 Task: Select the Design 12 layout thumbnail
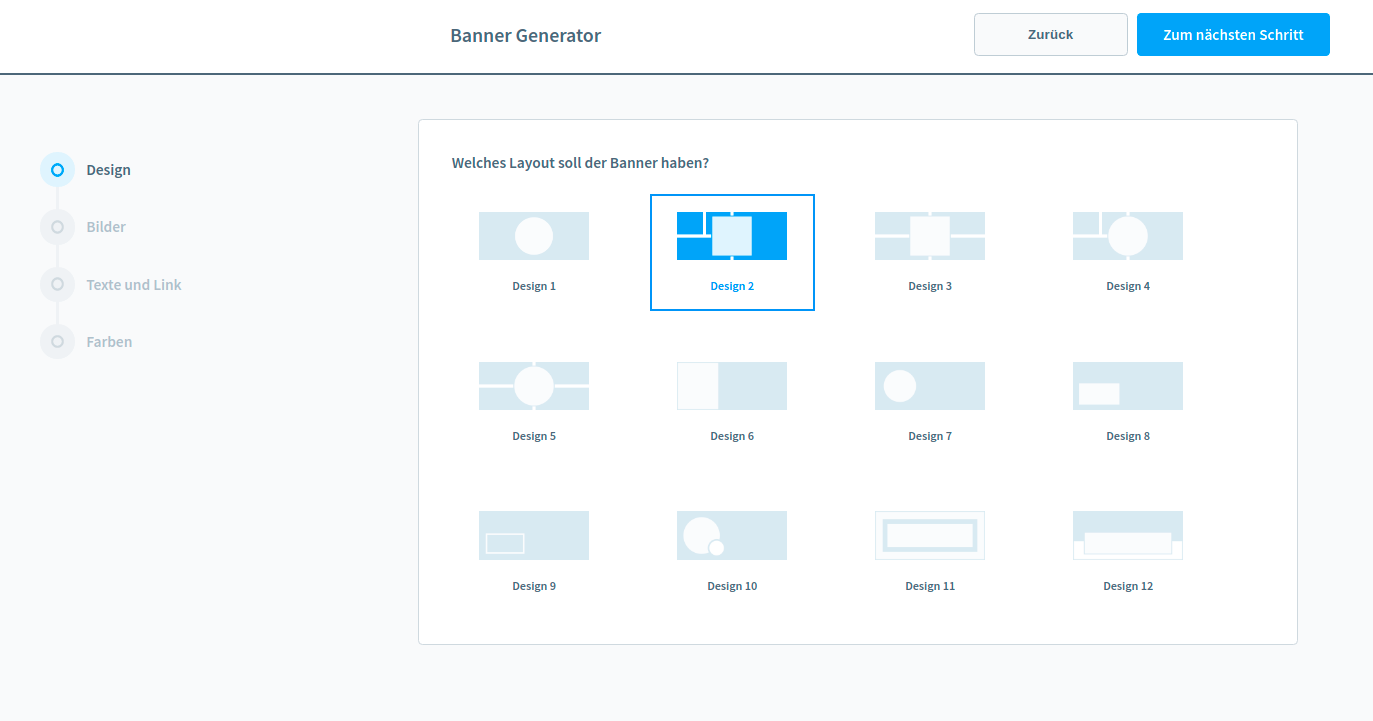[x=1128, y=536]
